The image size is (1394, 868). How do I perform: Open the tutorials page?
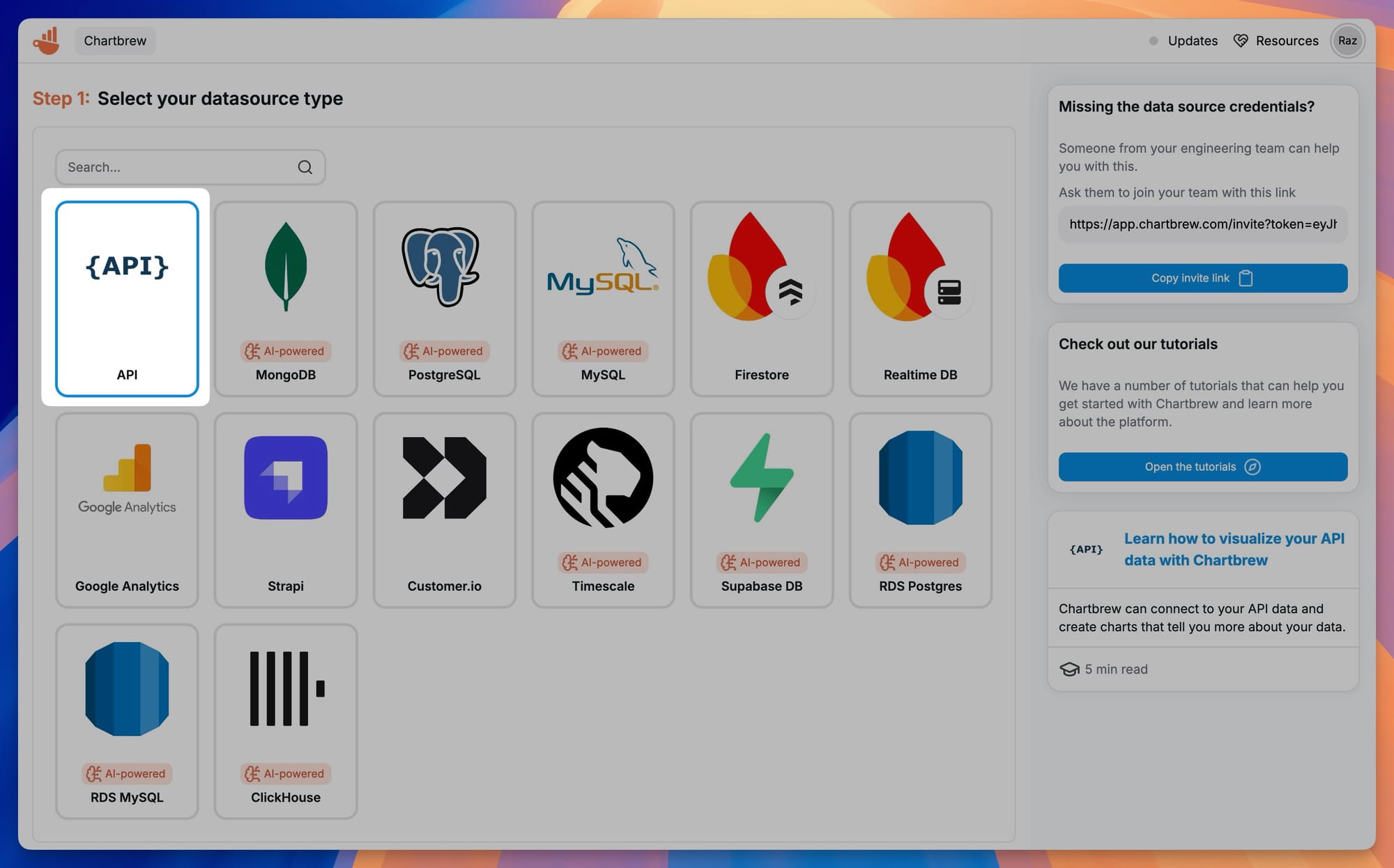(x=1202, y=467)
